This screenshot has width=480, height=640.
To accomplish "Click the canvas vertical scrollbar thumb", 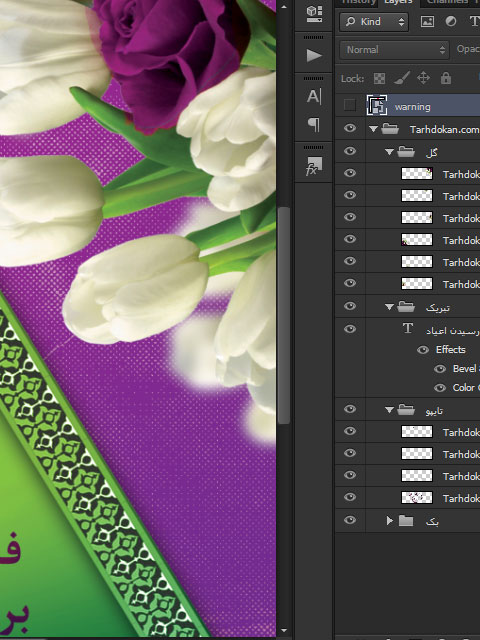I will click(x=284, y=316).
